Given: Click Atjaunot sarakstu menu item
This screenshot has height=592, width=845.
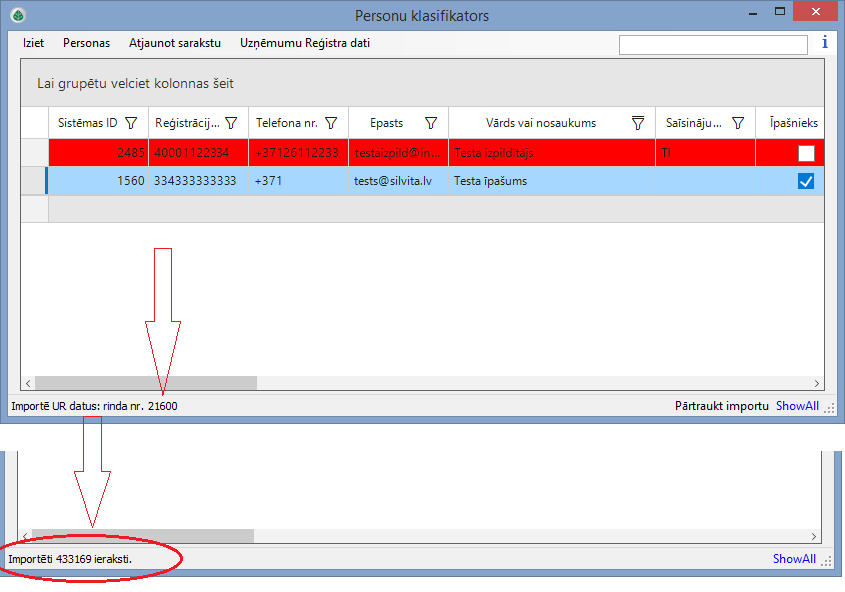Looking at the screenshot, I should (175, 44).
